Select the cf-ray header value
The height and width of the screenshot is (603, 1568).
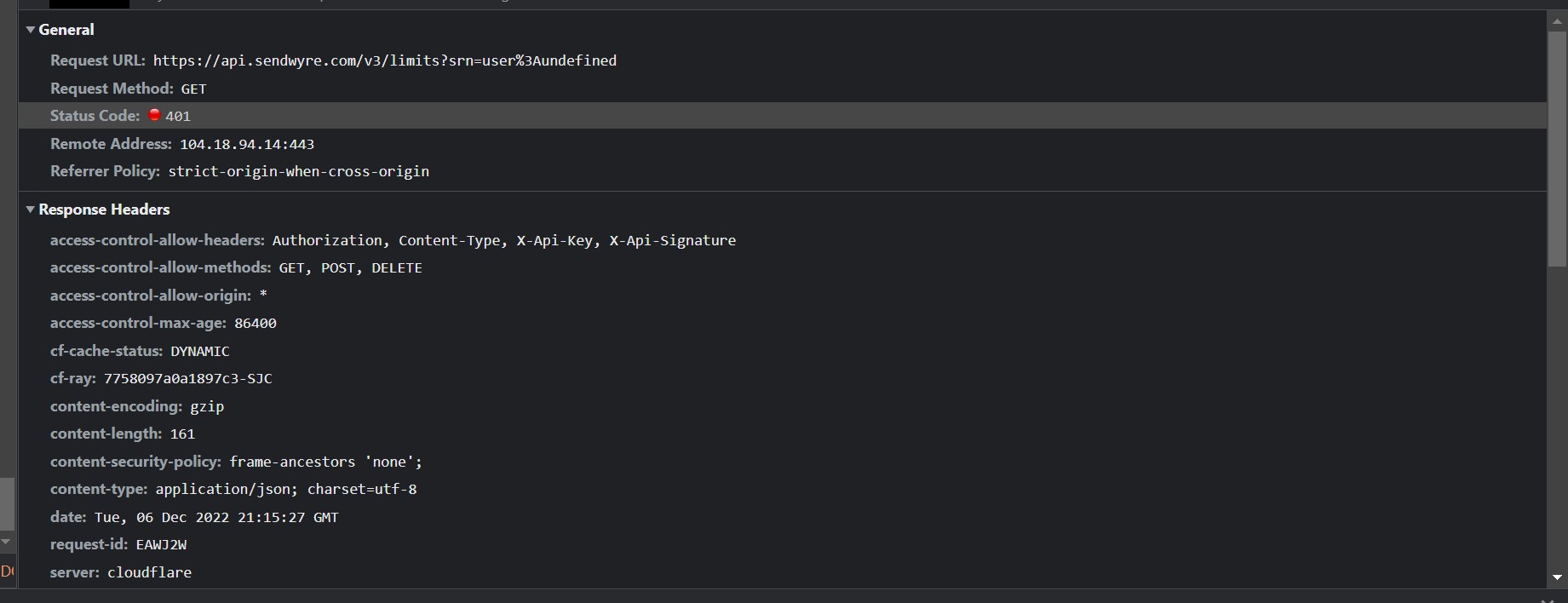tap(188, 378)
